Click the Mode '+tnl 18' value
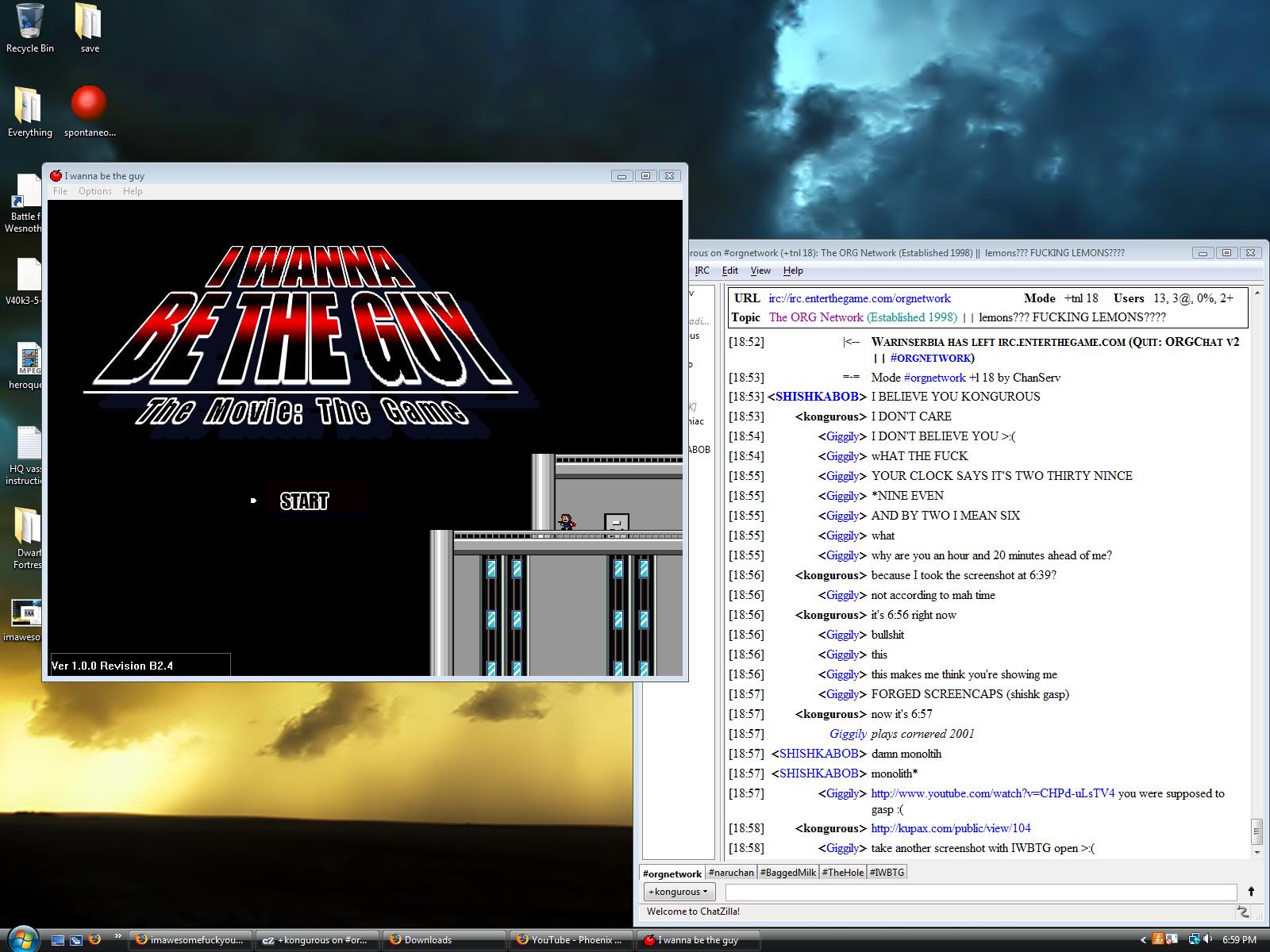Viewport: 1270px width, 952px height. tap(1081, 298)
